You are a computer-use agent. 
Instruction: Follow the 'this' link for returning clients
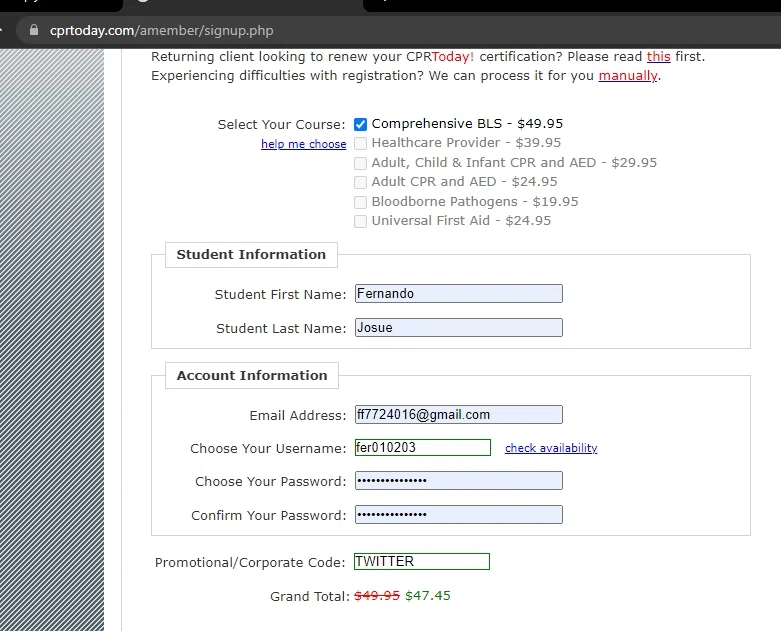coord(658,56)
